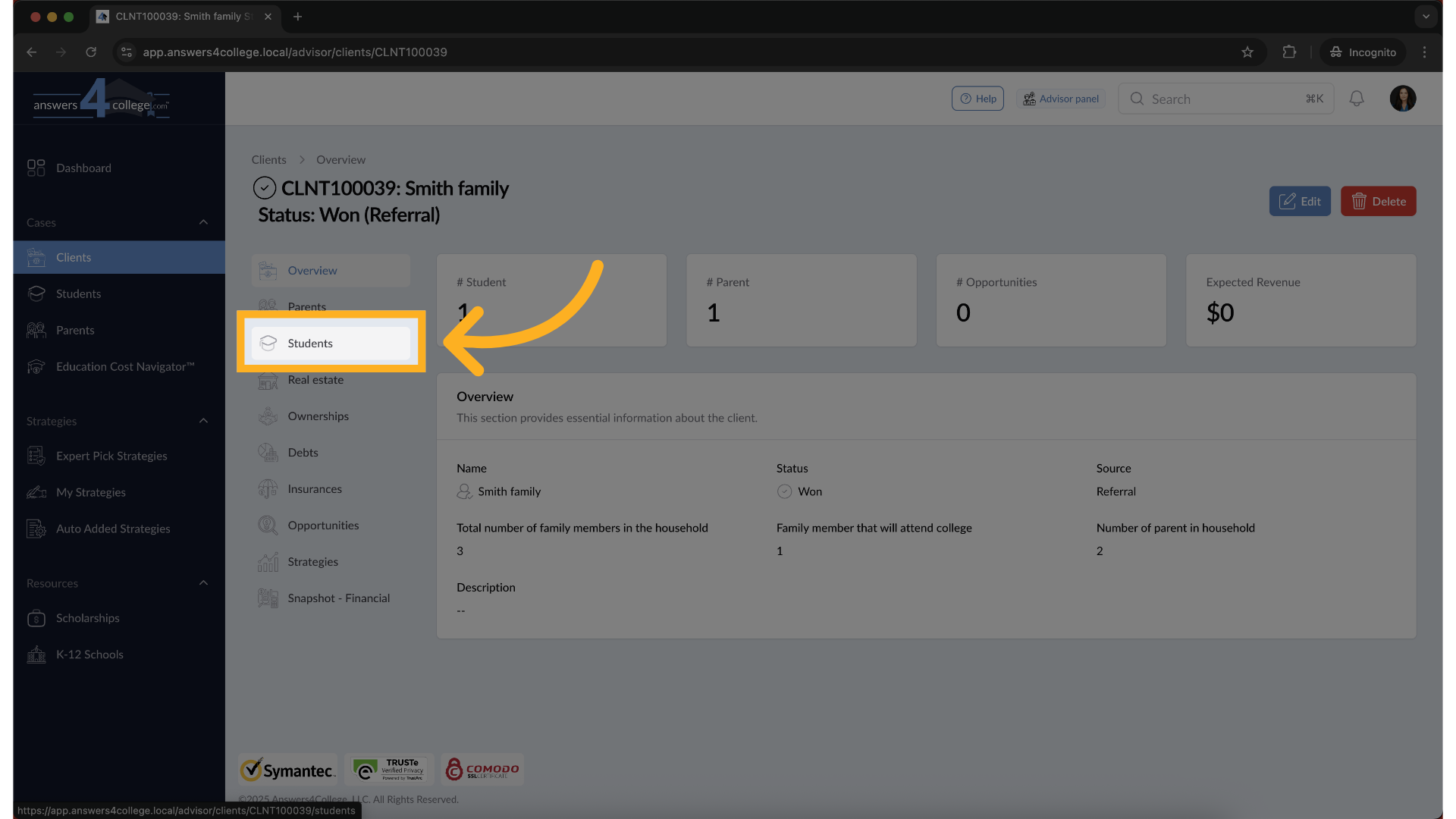Click the K-12 Schools building icon
Viewport: 1456px width, 819px height.
pyautogui.click(x=36, y=654)
